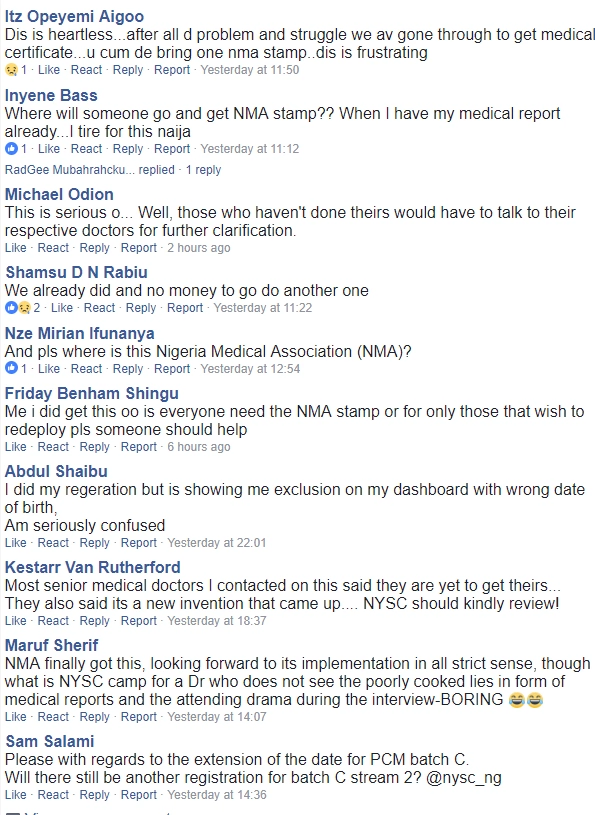The image size is (595, 815).
Task: Click timestamp Yesterday at 14:36 on Sam Salami's comment
Action: point(217,795)
